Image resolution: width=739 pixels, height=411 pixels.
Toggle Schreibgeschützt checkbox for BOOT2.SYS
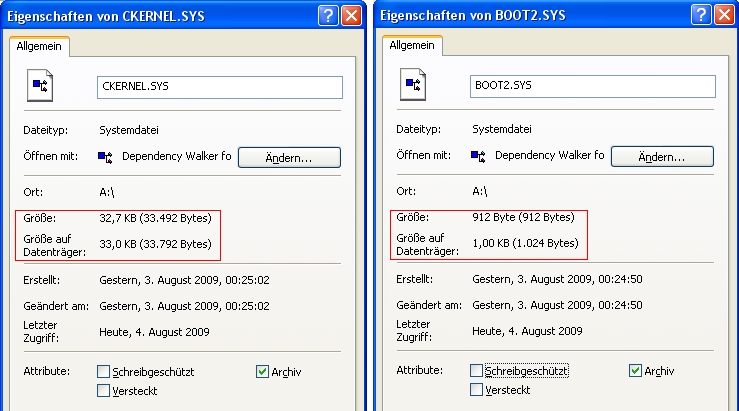(476, 370)
